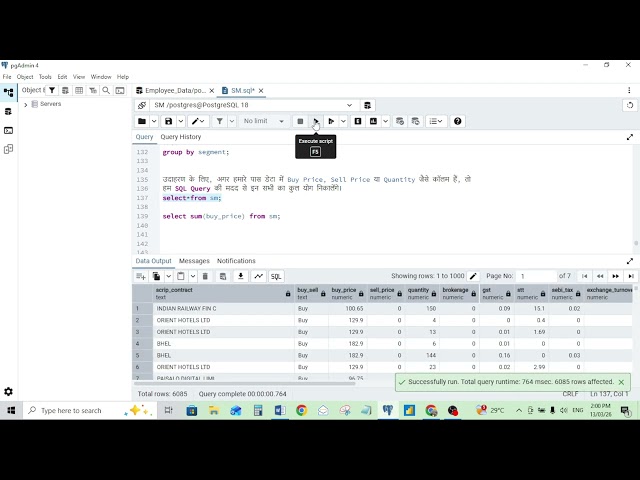
Task: Click the stop query button
Action: pyautogui.click(x=300, y=121)
